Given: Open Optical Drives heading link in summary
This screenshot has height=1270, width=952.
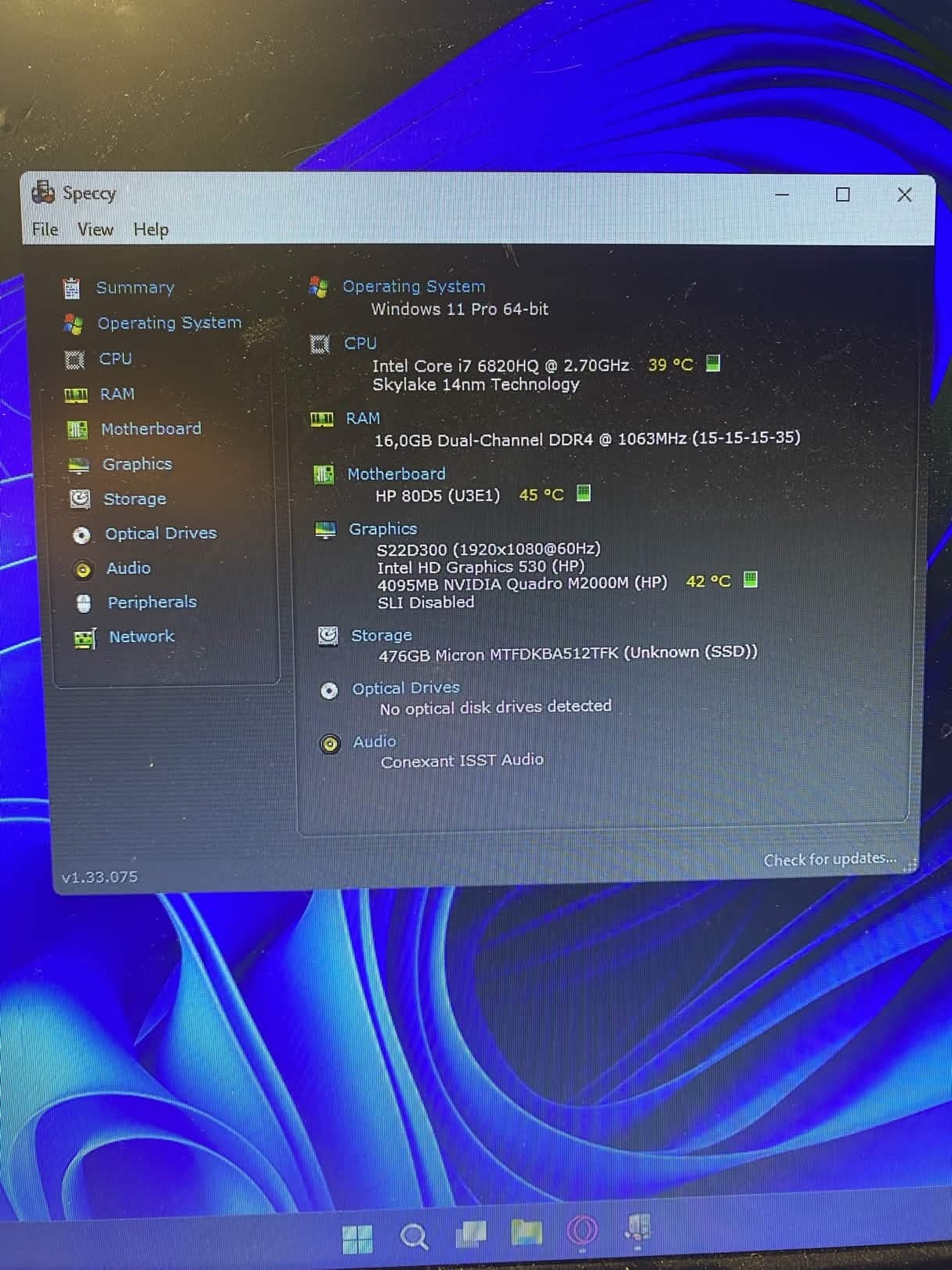Looking at the screenshot, I should [406, 688].
